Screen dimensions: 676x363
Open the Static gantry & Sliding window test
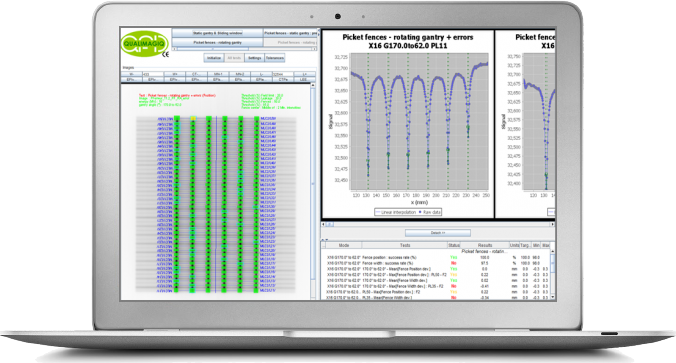click(x=217, y=33)
